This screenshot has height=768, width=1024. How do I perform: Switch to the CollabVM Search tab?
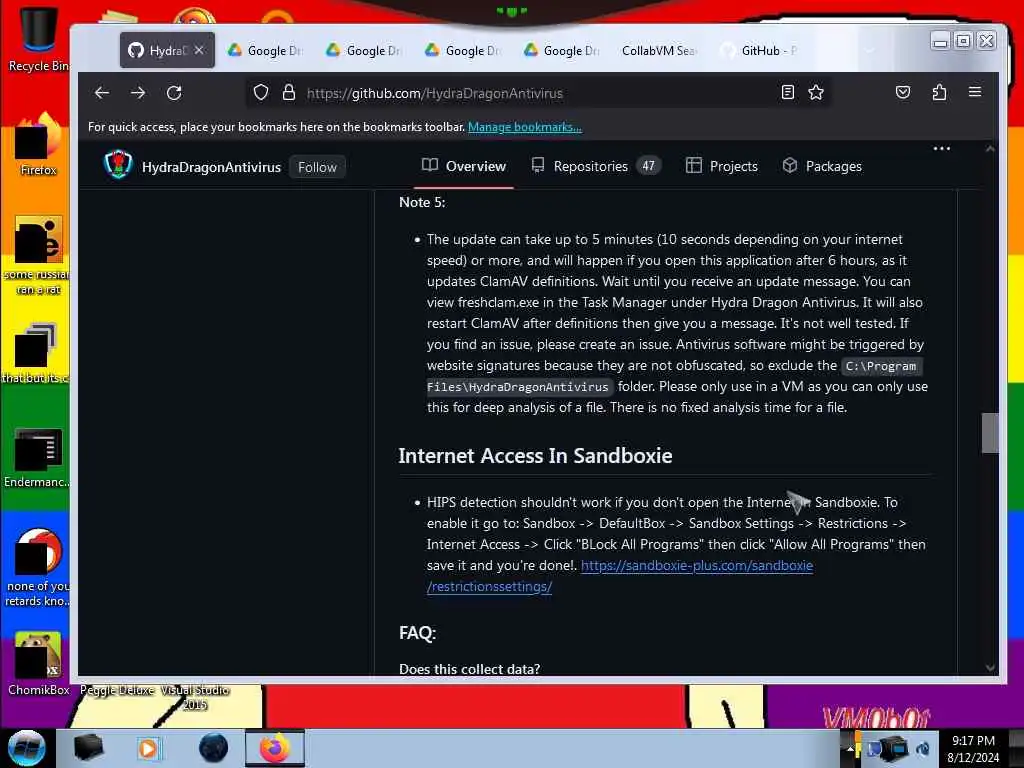click(658, 50)
